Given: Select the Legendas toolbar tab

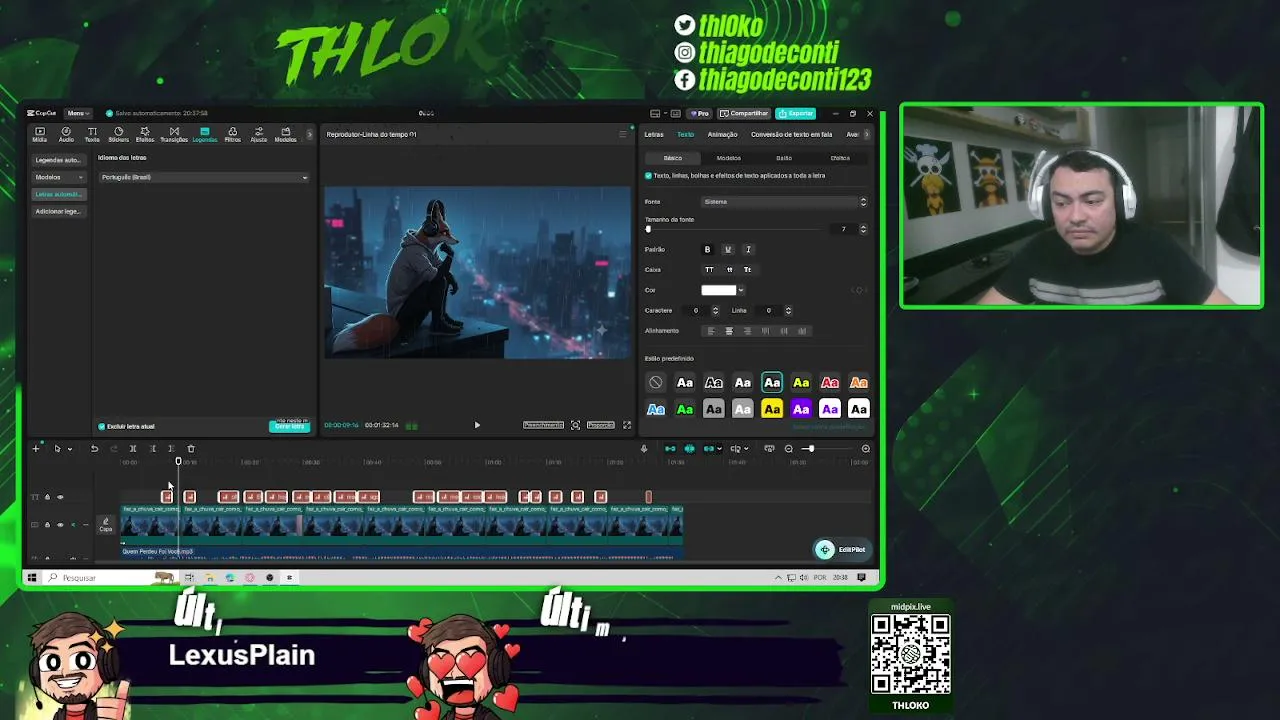Looking at the screenshot, I should coord(204,134).
